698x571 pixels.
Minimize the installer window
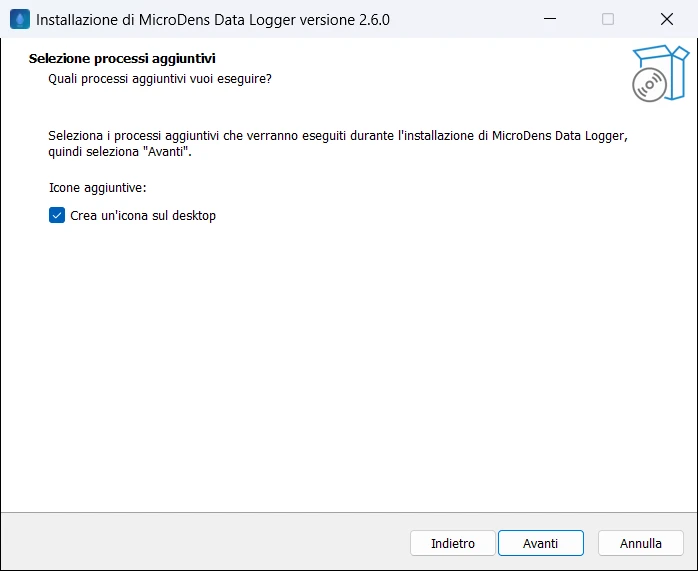click(x=550, y=19)
